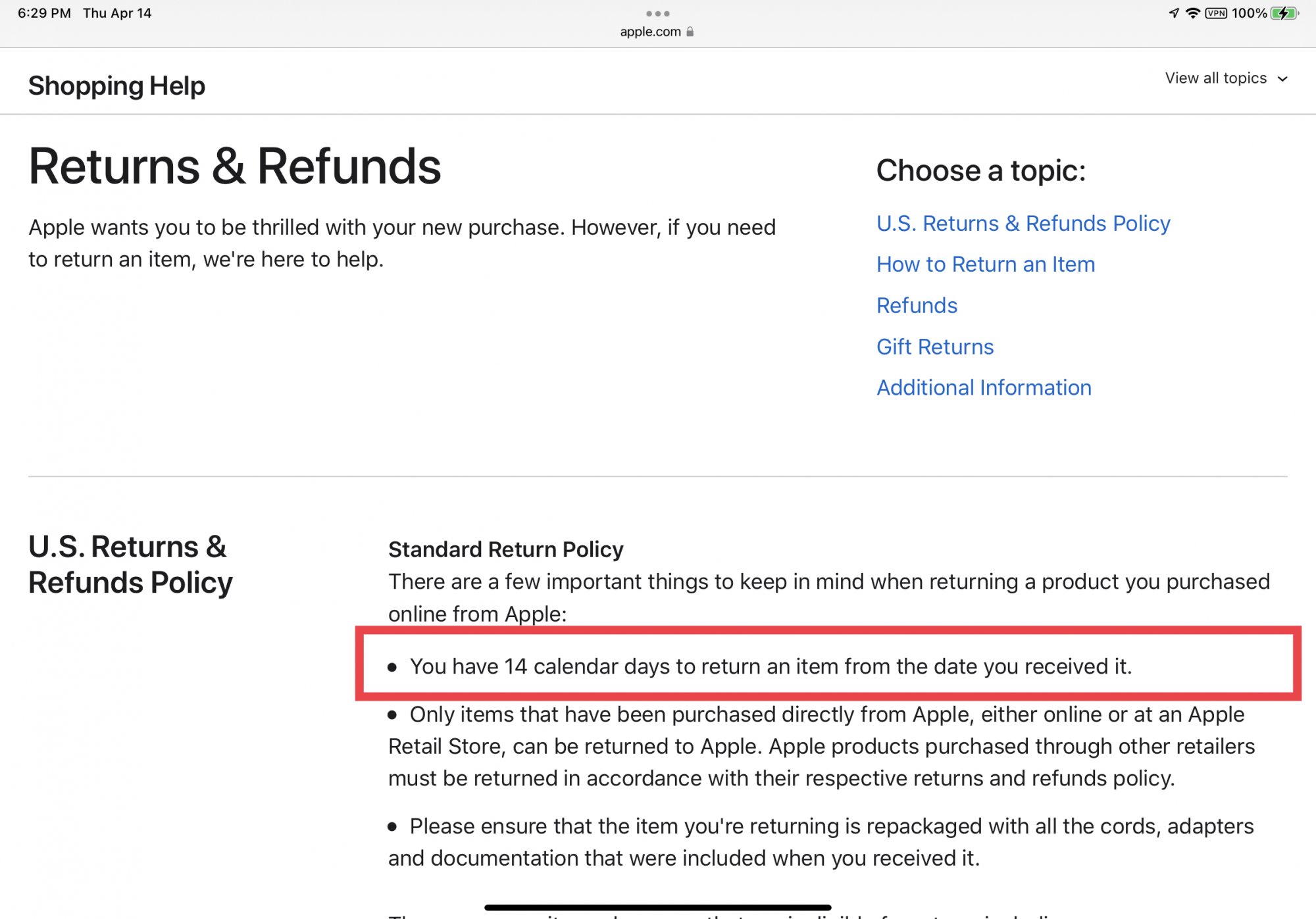
Task: Tap the battery charging icon
Action: pos(1284,13)
